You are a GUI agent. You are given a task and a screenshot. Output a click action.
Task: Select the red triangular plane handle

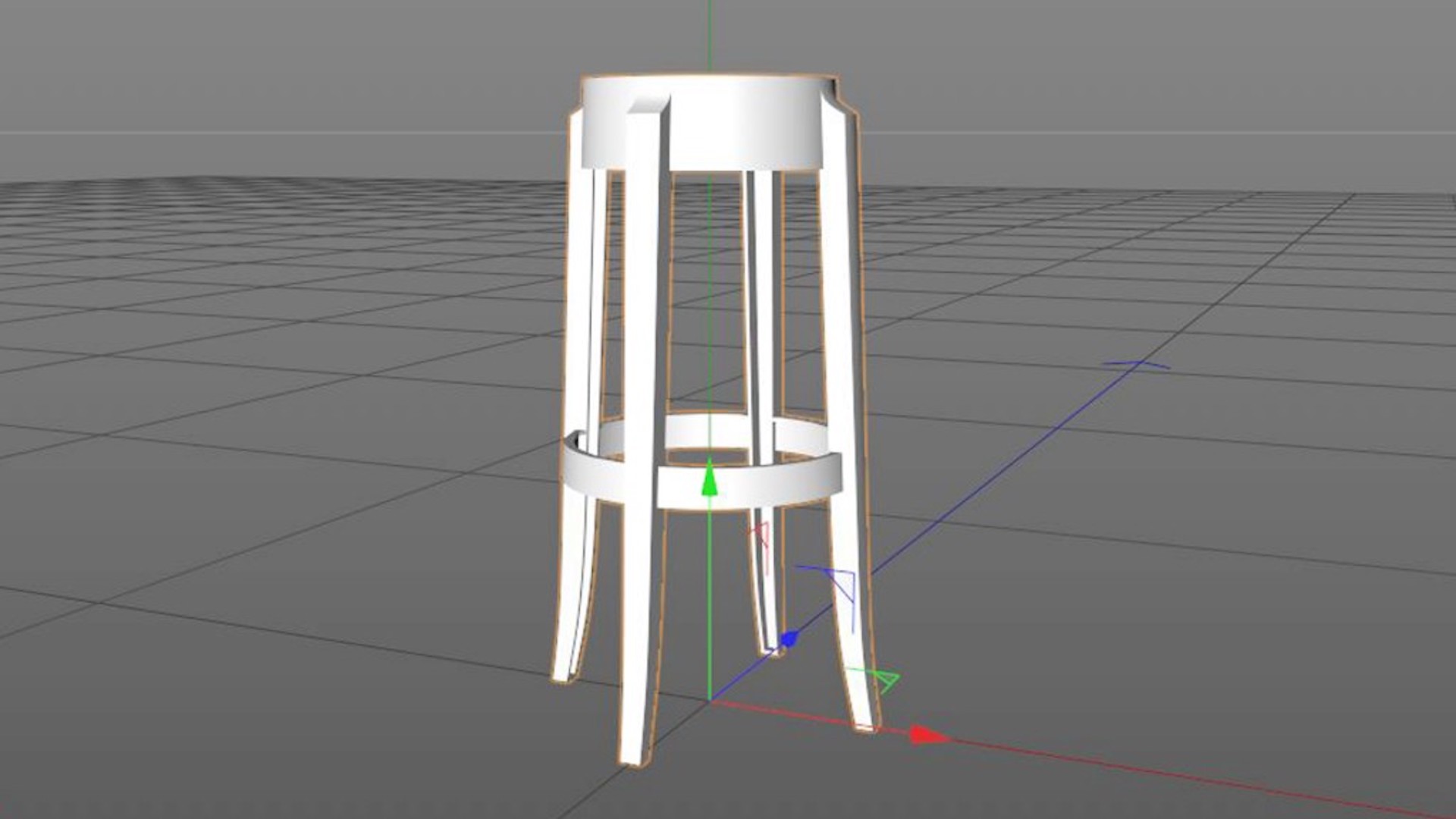coord(761,535)
